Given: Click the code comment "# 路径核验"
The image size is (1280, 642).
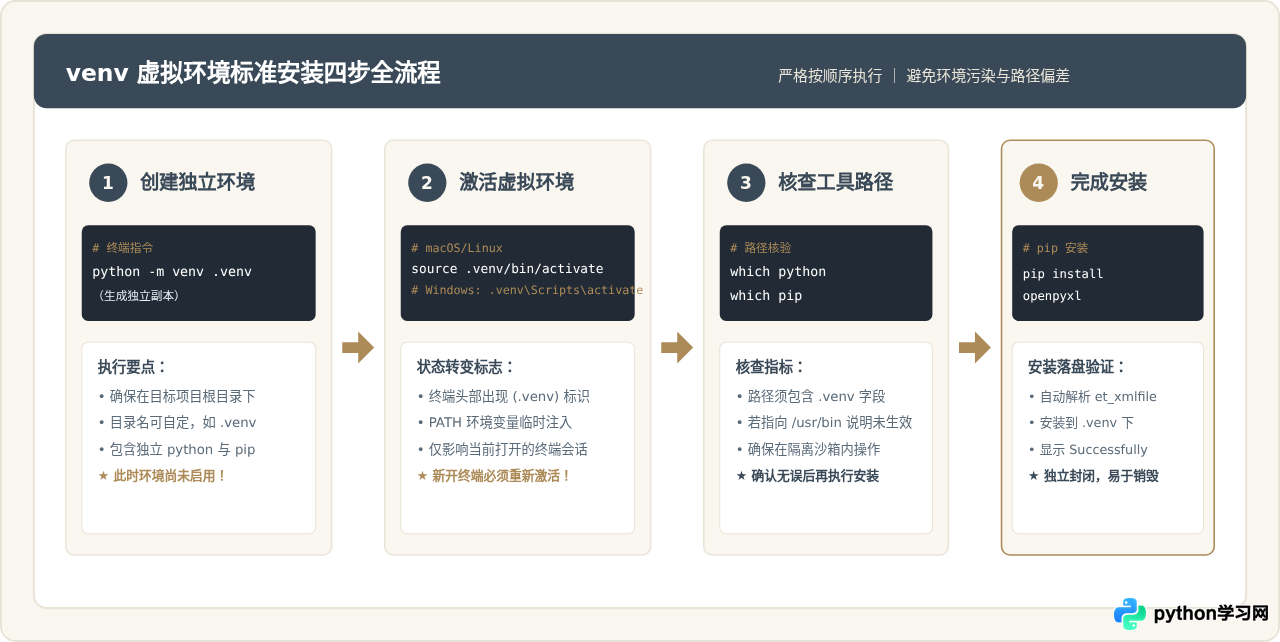Looking at the screenshot, I should (761, 247).
